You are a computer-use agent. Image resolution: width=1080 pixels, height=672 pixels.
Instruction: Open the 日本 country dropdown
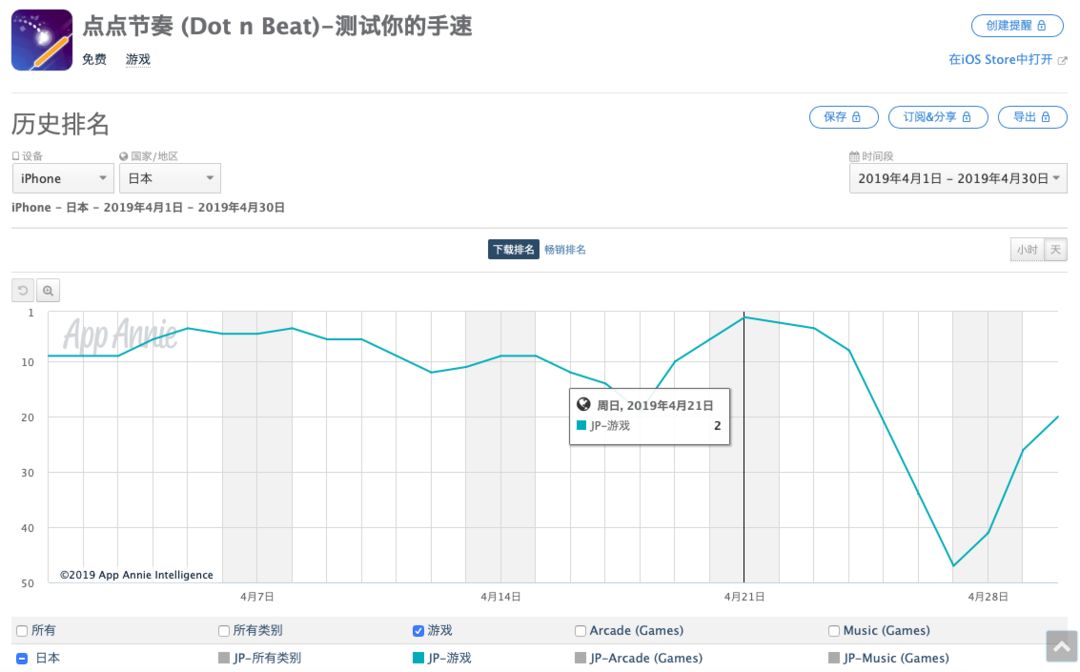tap(170, 178)
